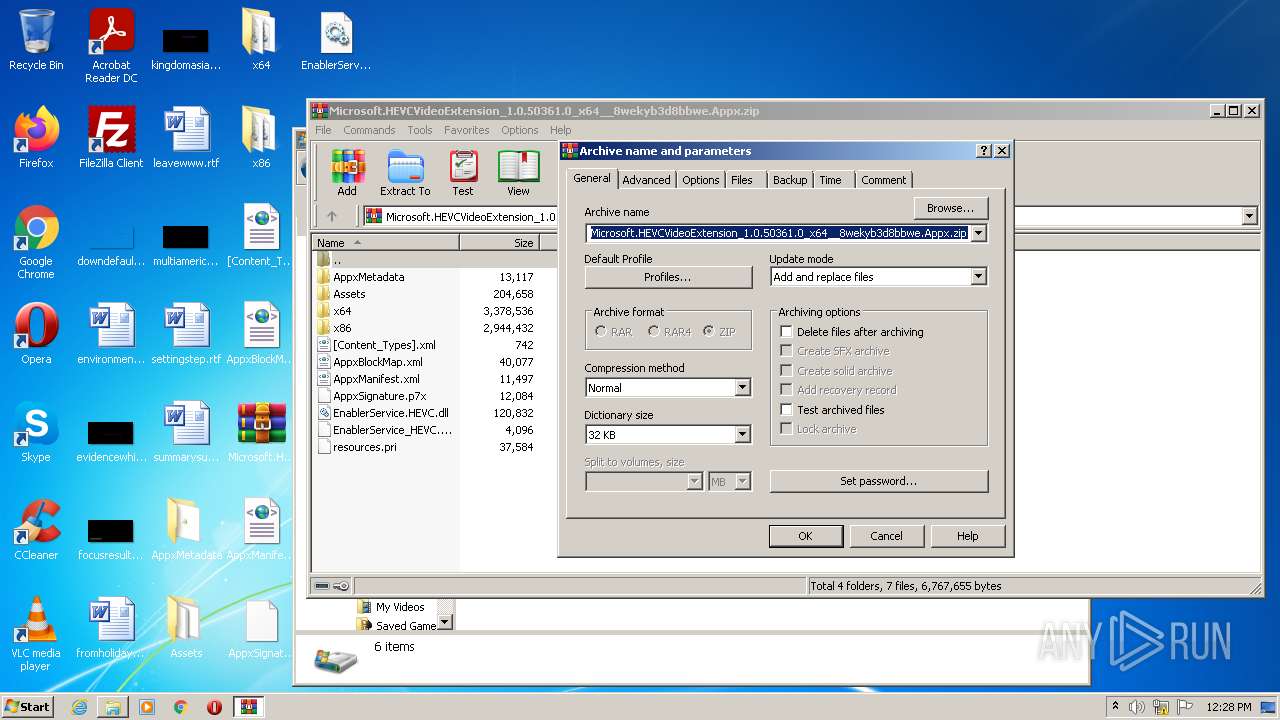Image resolution: width=1280 pixels, height=720 pixels.
Task: Click the Profiles... button
Action: coord(667,277)
